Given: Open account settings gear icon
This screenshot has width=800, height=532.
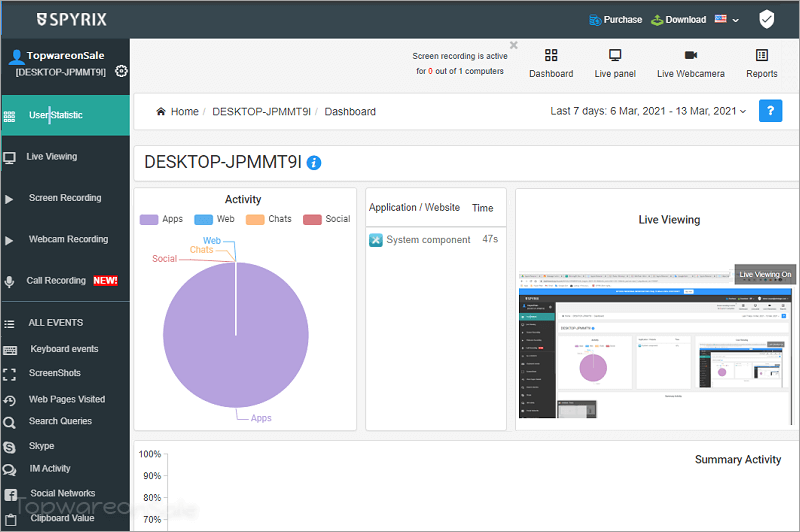Looking at the screenshot, I should pos(121,71).
